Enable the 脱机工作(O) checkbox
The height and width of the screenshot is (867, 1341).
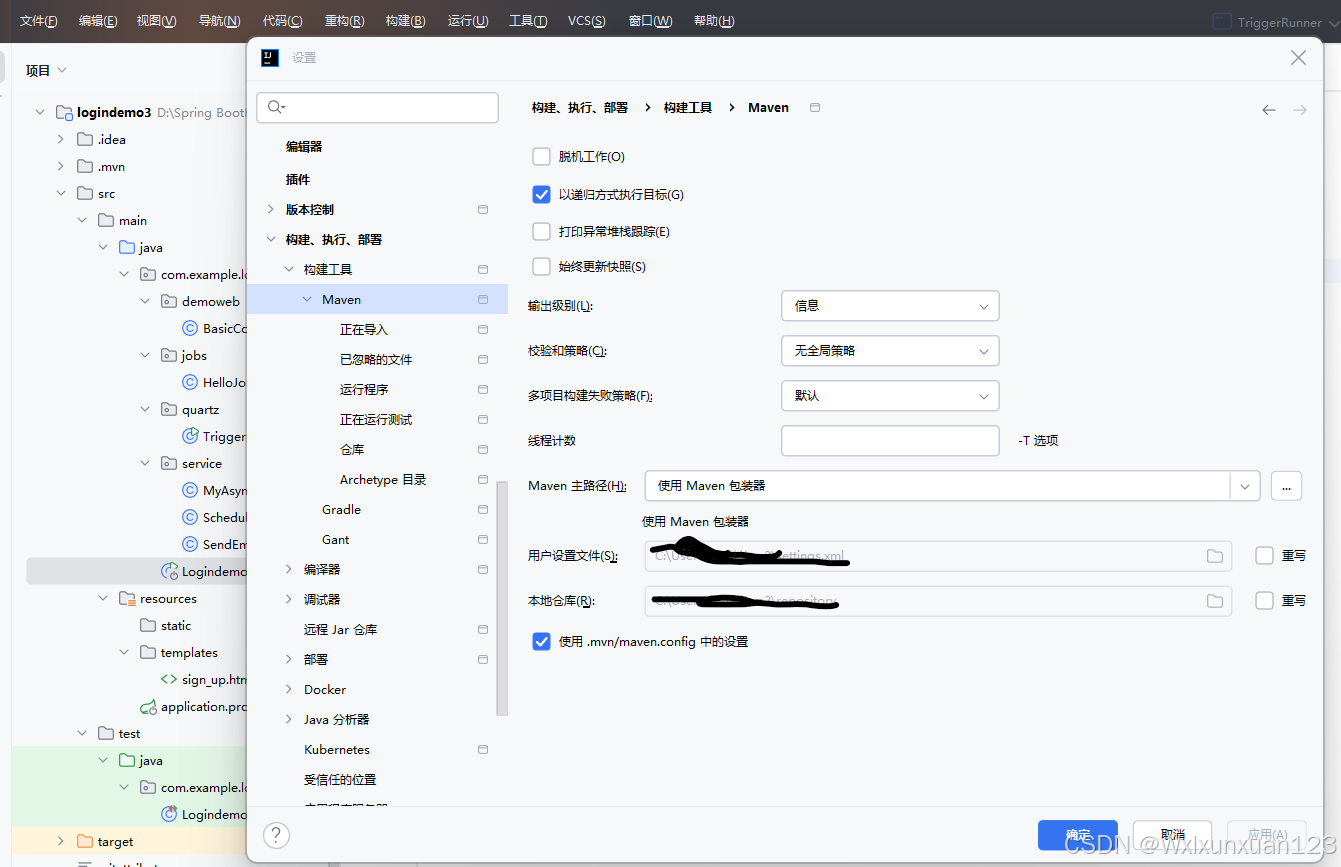542,157
